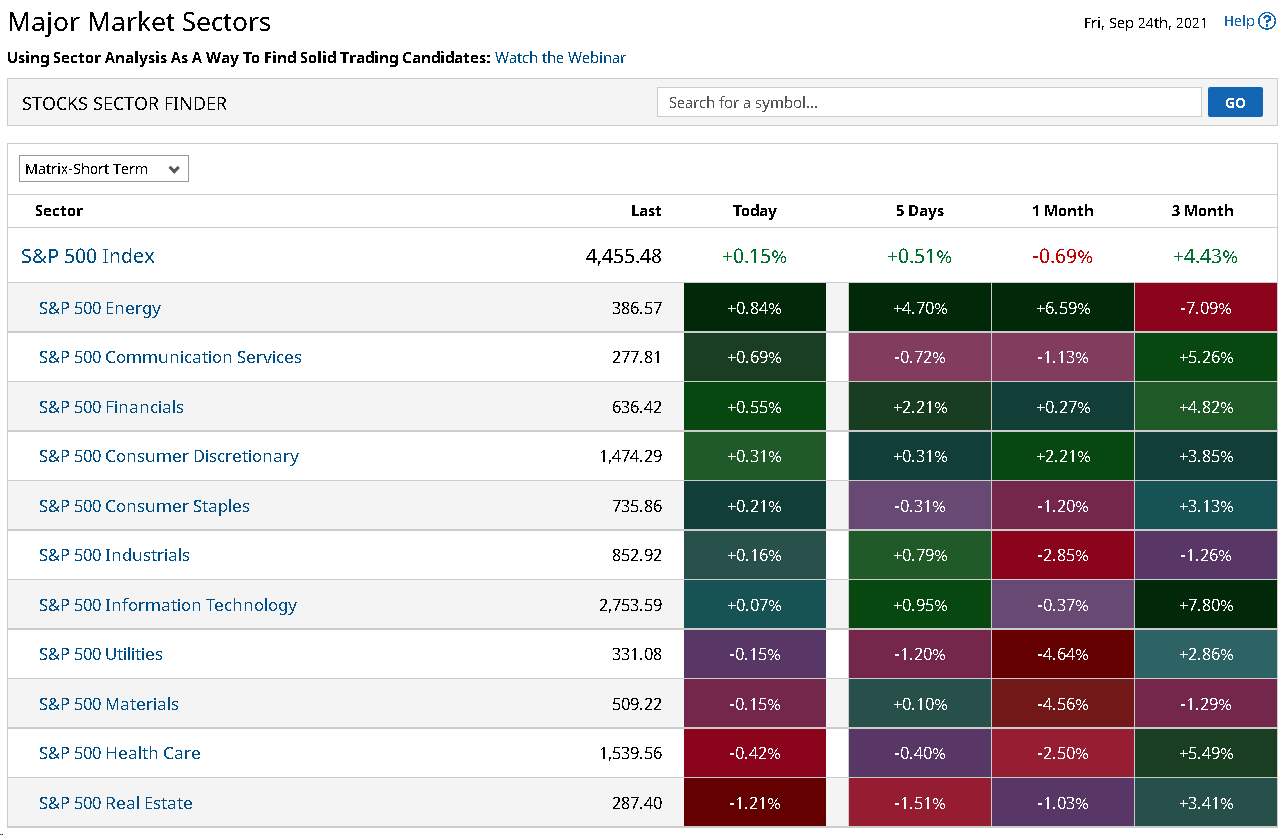The height and width of the screenshot is (835, 1280).
Task: Click Materials' 5 Days cell showing +0.10%
Action: coord(920,704)
